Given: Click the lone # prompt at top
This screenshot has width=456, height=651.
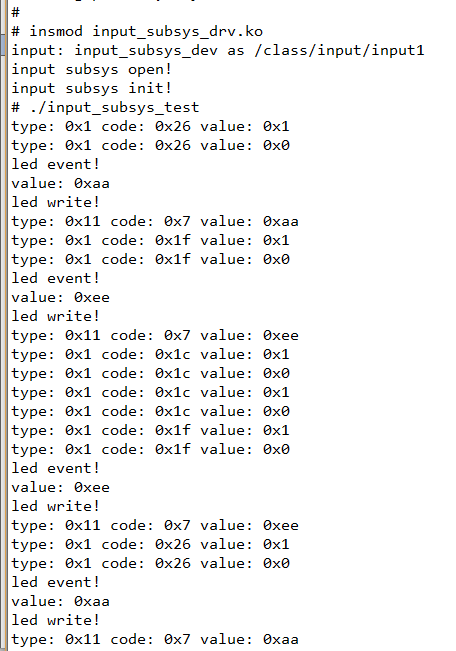Looking at the screenshot, I should click(x=15, y=12).
